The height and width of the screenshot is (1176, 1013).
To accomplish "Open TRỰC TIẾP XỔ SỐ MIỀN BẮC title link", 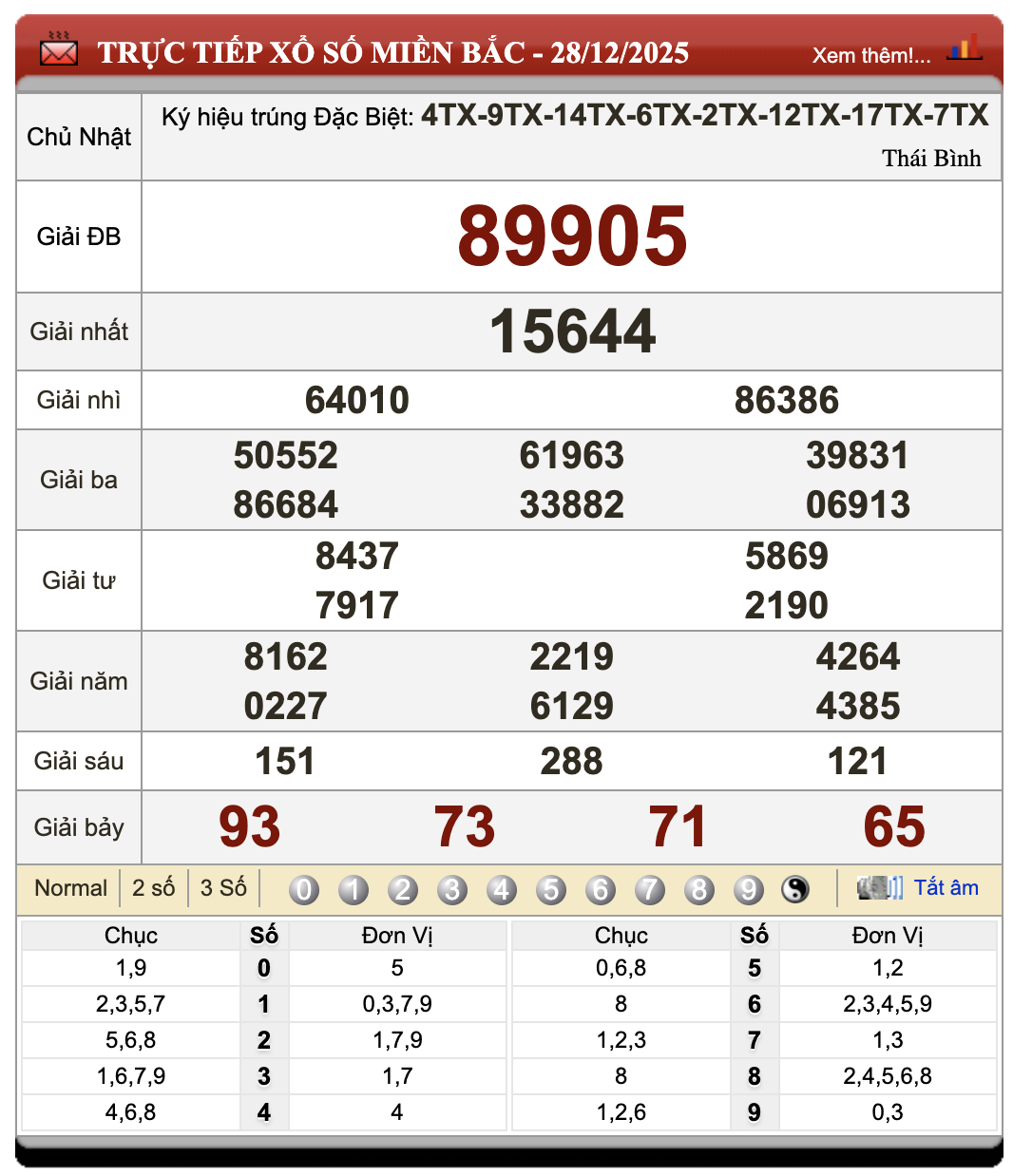I will tap(394, 53).
